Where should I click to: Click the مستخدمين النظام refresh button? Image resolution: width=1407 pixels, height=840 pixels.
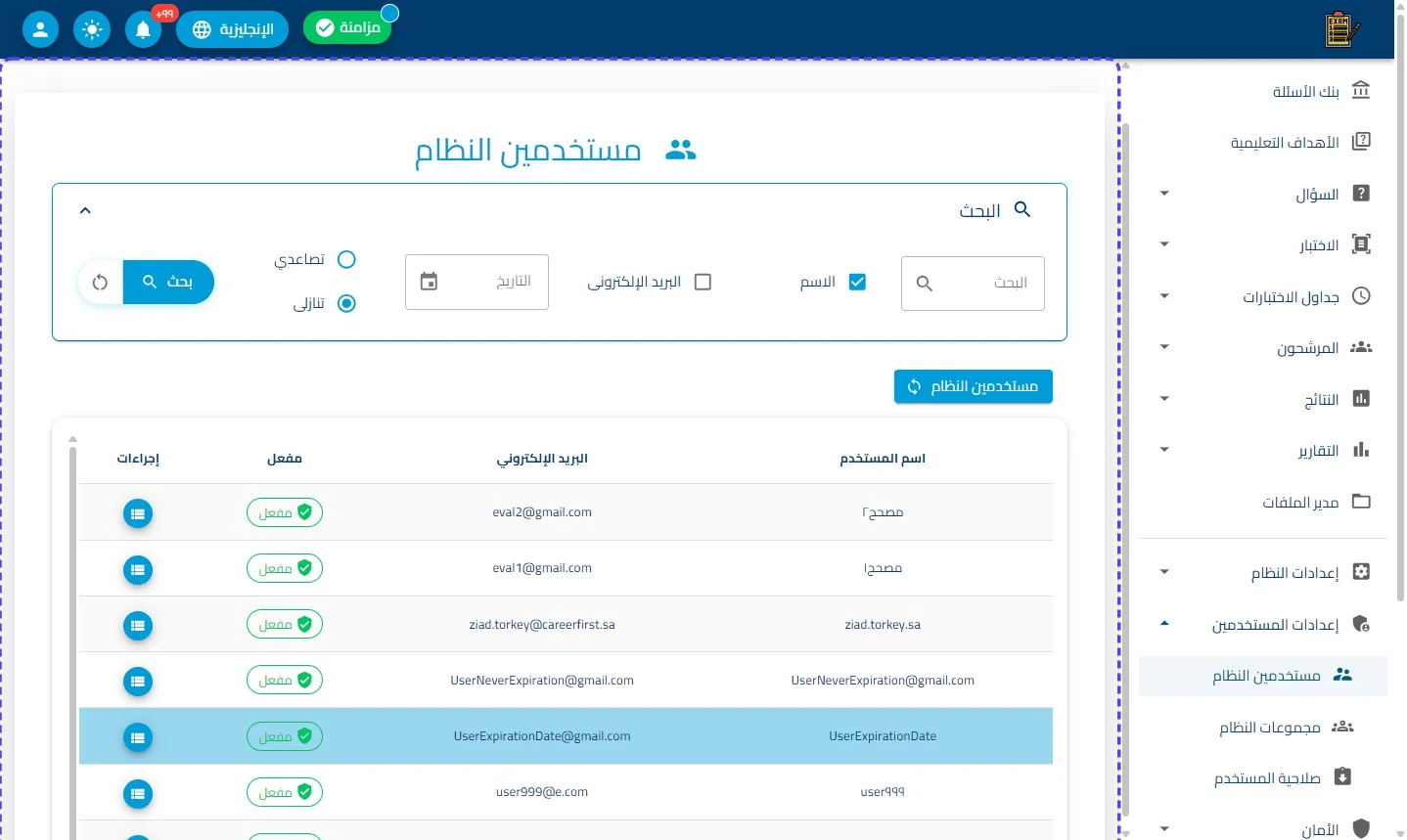(x=974, y=386)
